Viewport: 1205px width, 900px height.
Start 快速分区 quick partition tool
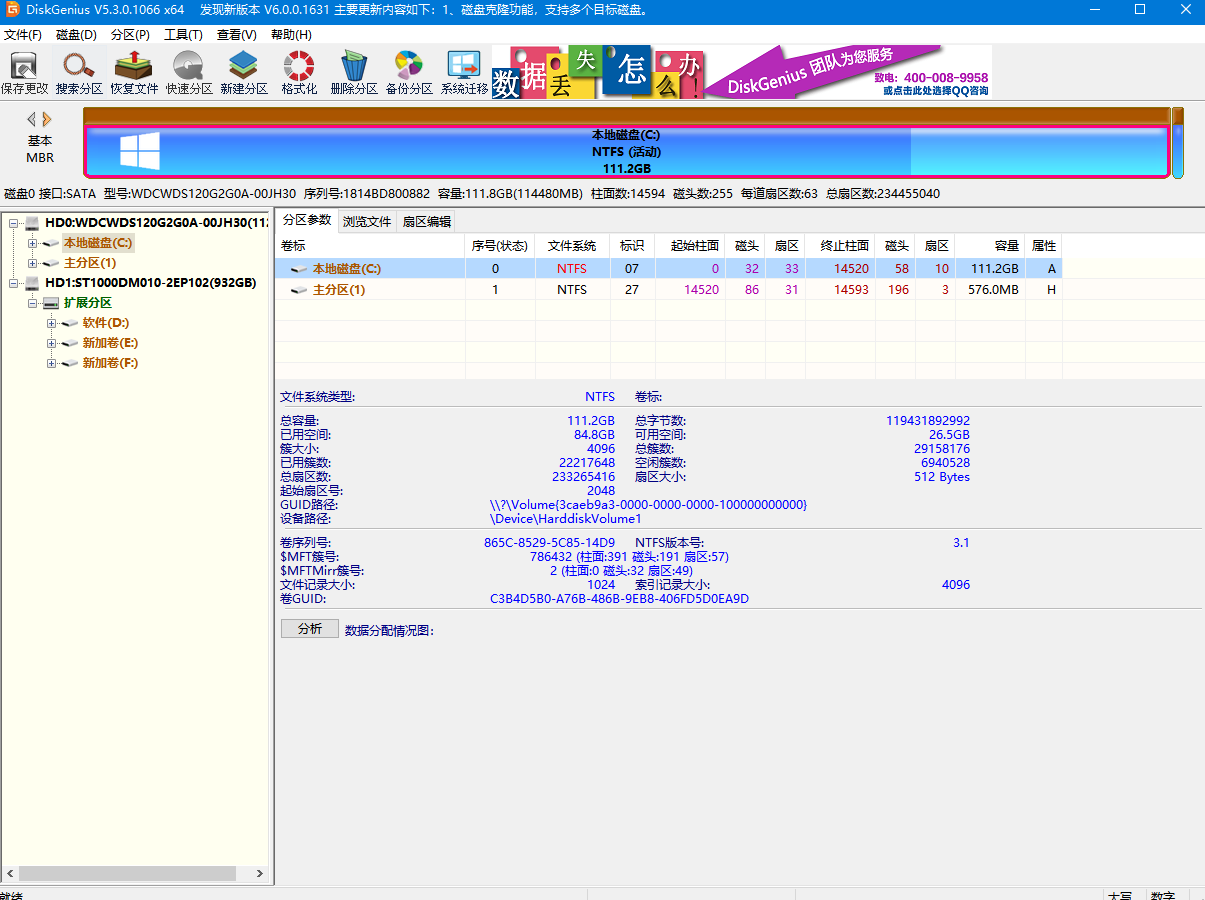[189, 71]
